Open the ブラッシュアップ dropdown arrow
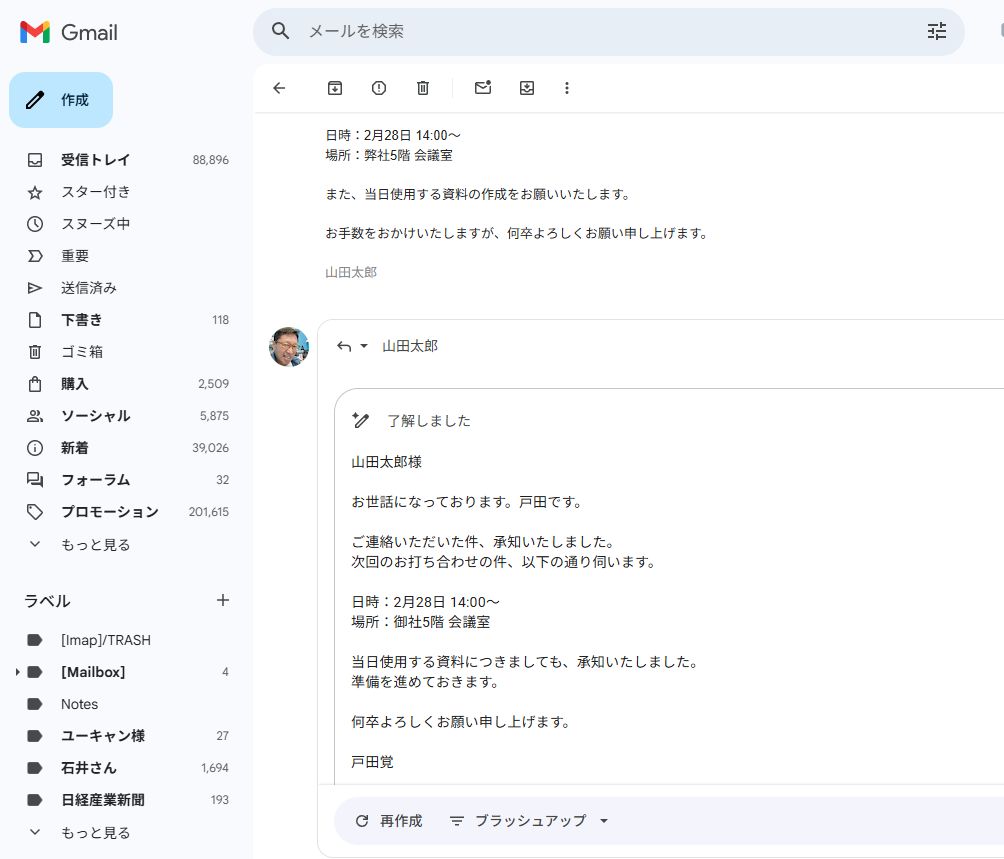Screen dimensions: 1004x859 coord(603,820)
